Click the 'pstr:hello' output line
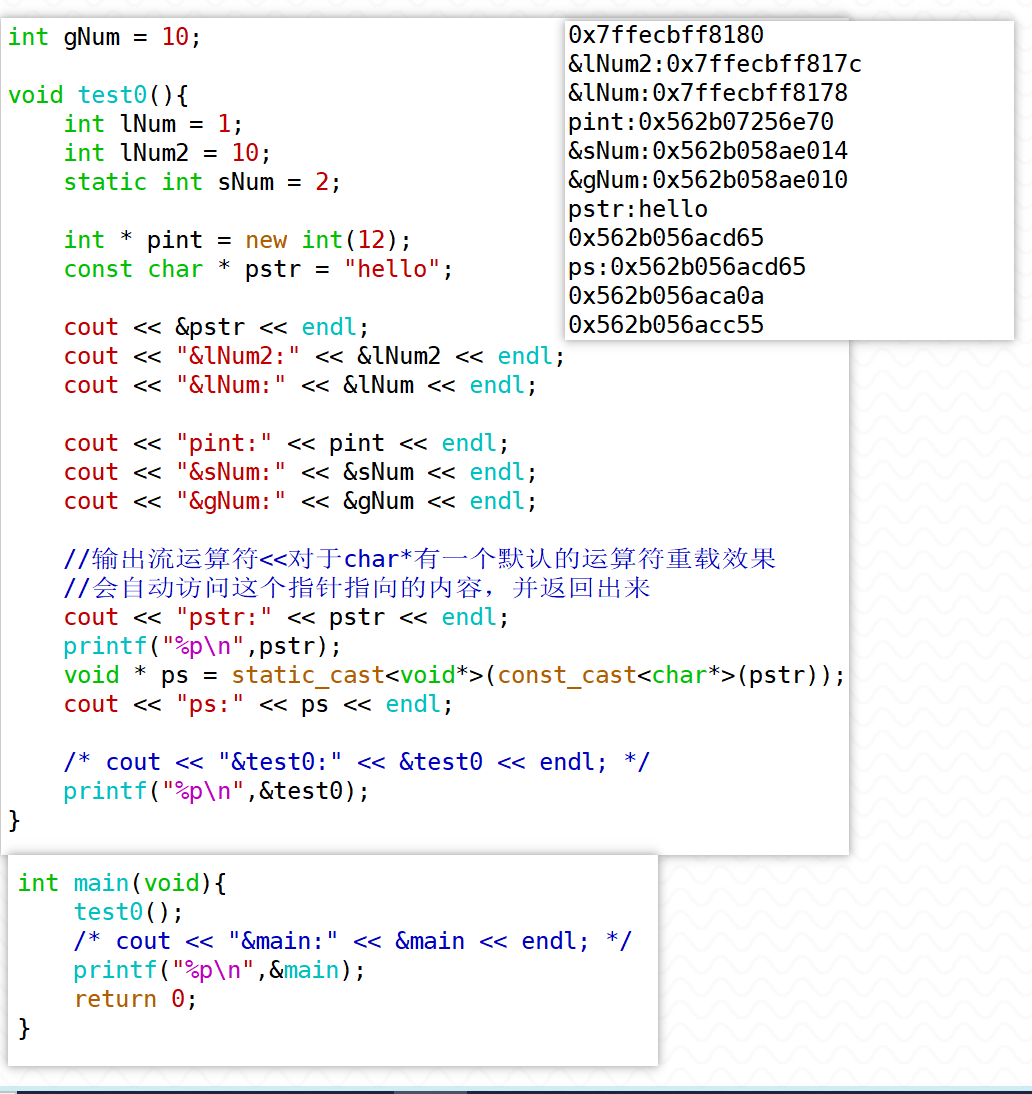1032x1094 pixels. pos(638,209)
